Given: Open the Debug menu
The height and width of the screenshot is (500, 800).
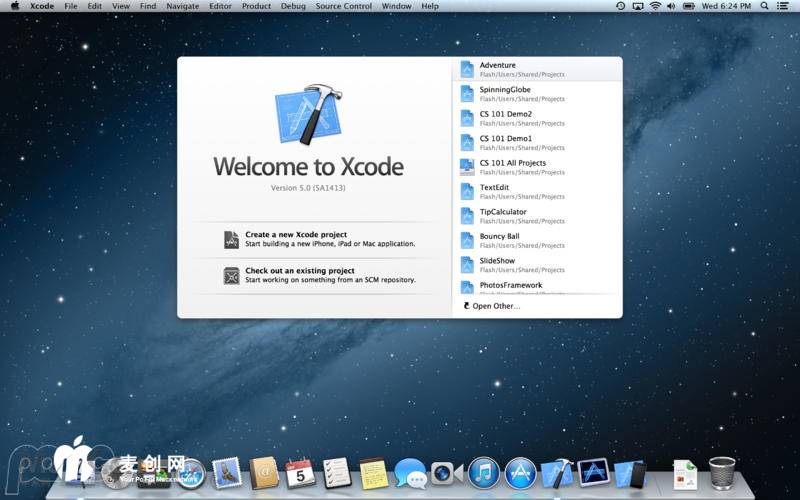Looking at the screenshot, I should click(x=293, y=6).
